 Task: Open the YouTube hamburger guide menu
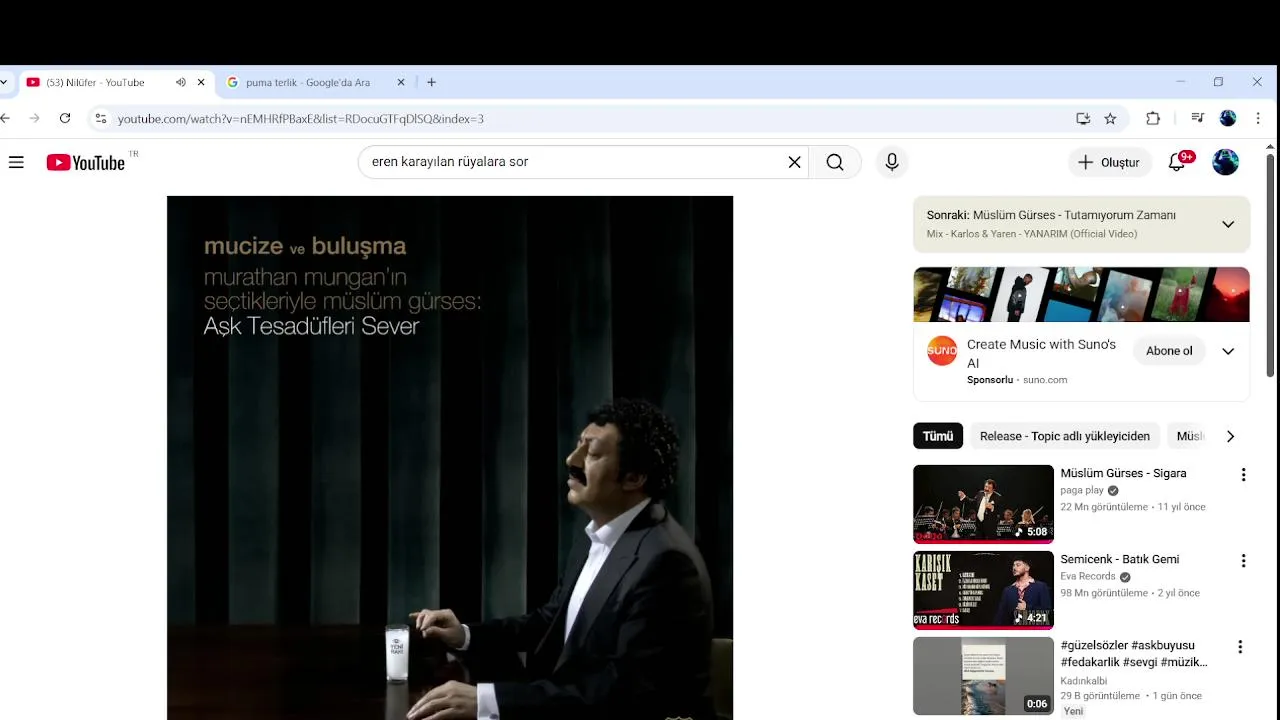16,162
